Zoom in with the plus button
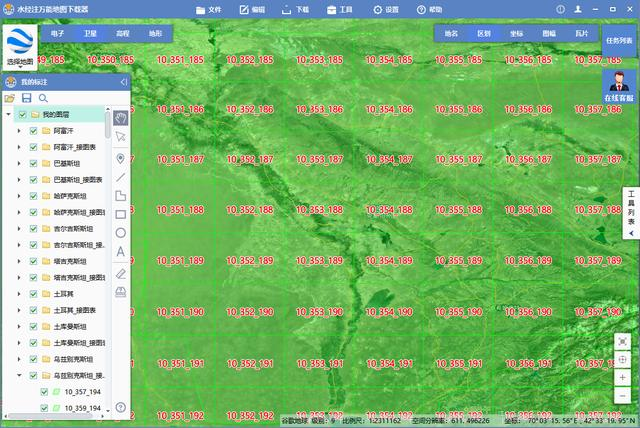The height and width of the screenshot is (428, 640). (622, 378)
